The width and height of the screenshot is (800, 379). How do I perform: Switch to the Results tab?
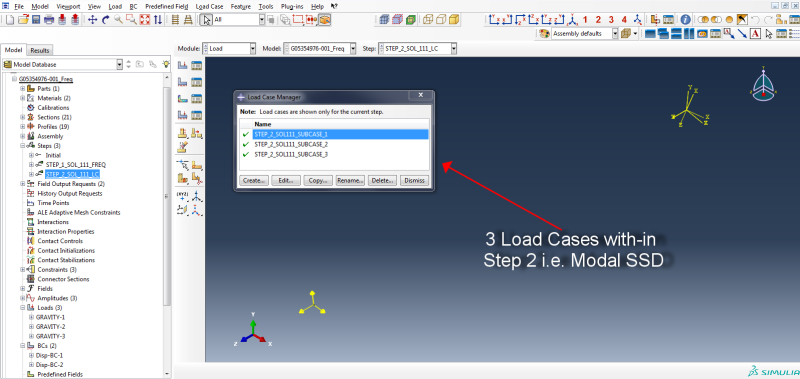(40, 50)
